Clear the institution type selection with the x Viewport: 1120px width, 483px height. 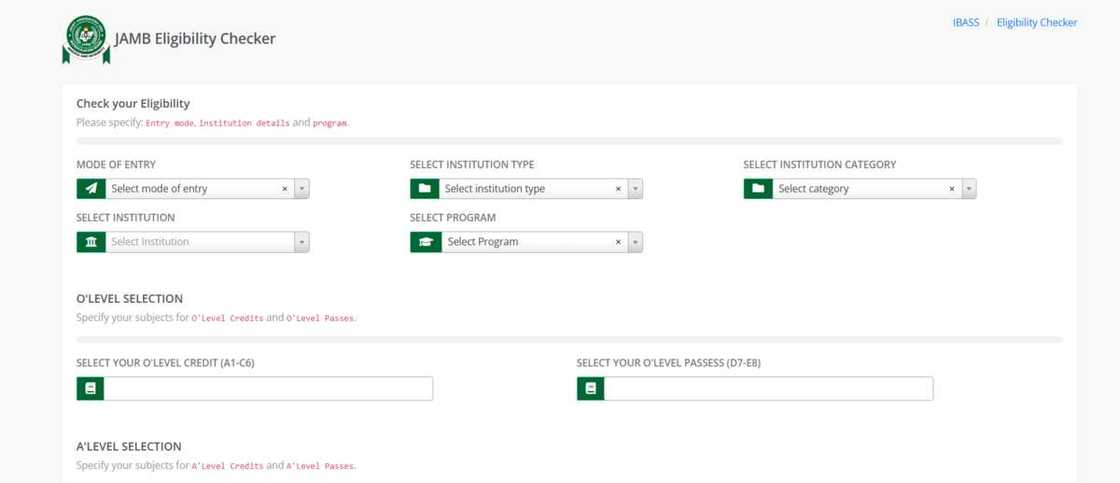[618, 189]
